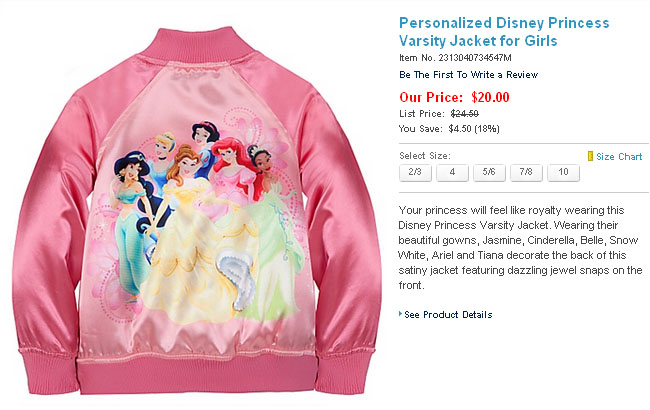Viewport: 650px width, 410px height.
Task: Click the item number 2313040734547M
Action: tap(475, 58)
